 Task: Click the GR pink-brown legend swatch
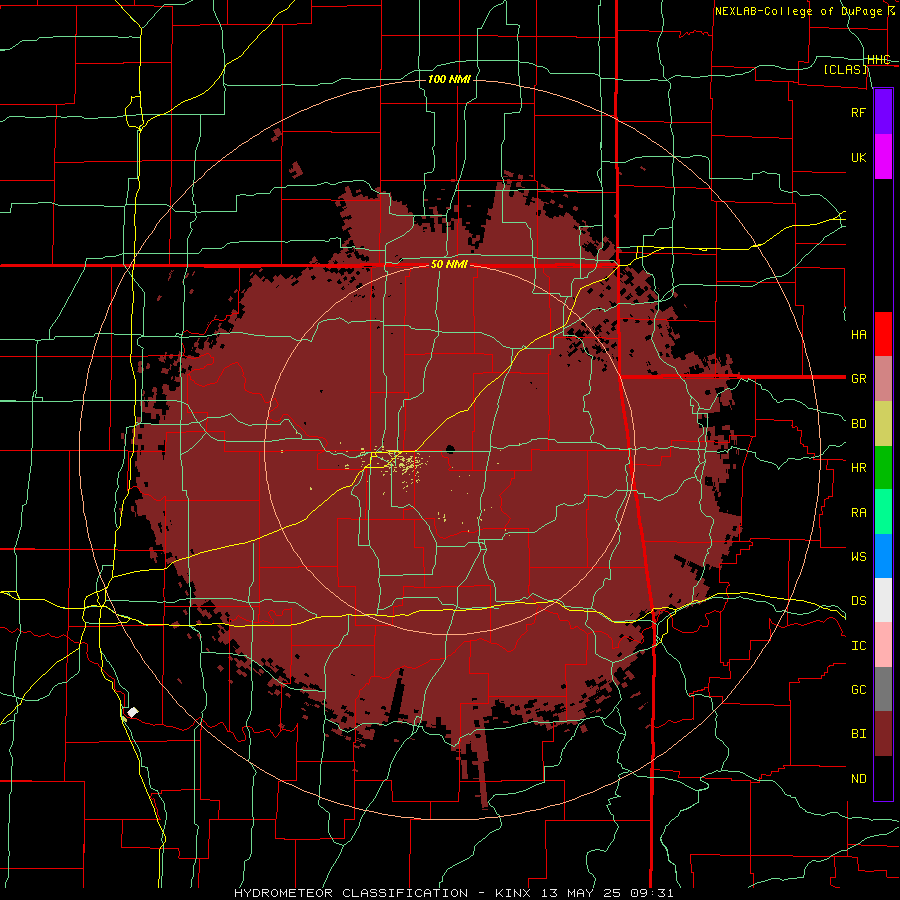tap(883, 378)
